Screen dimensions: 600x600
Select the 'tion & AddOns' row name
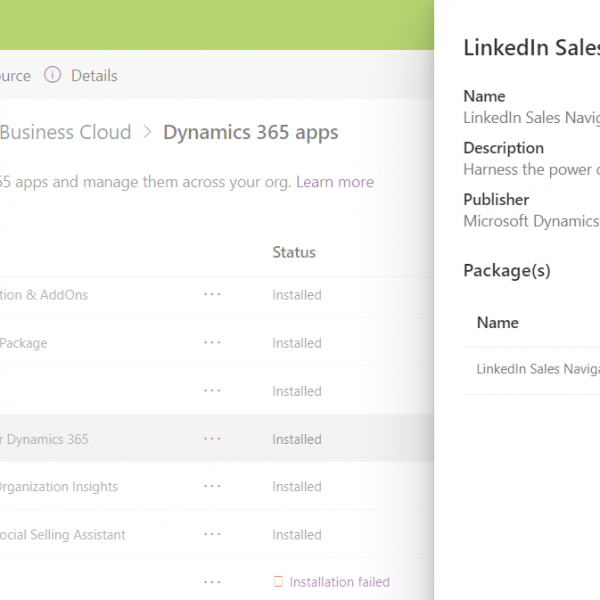(x=44, y=295)
